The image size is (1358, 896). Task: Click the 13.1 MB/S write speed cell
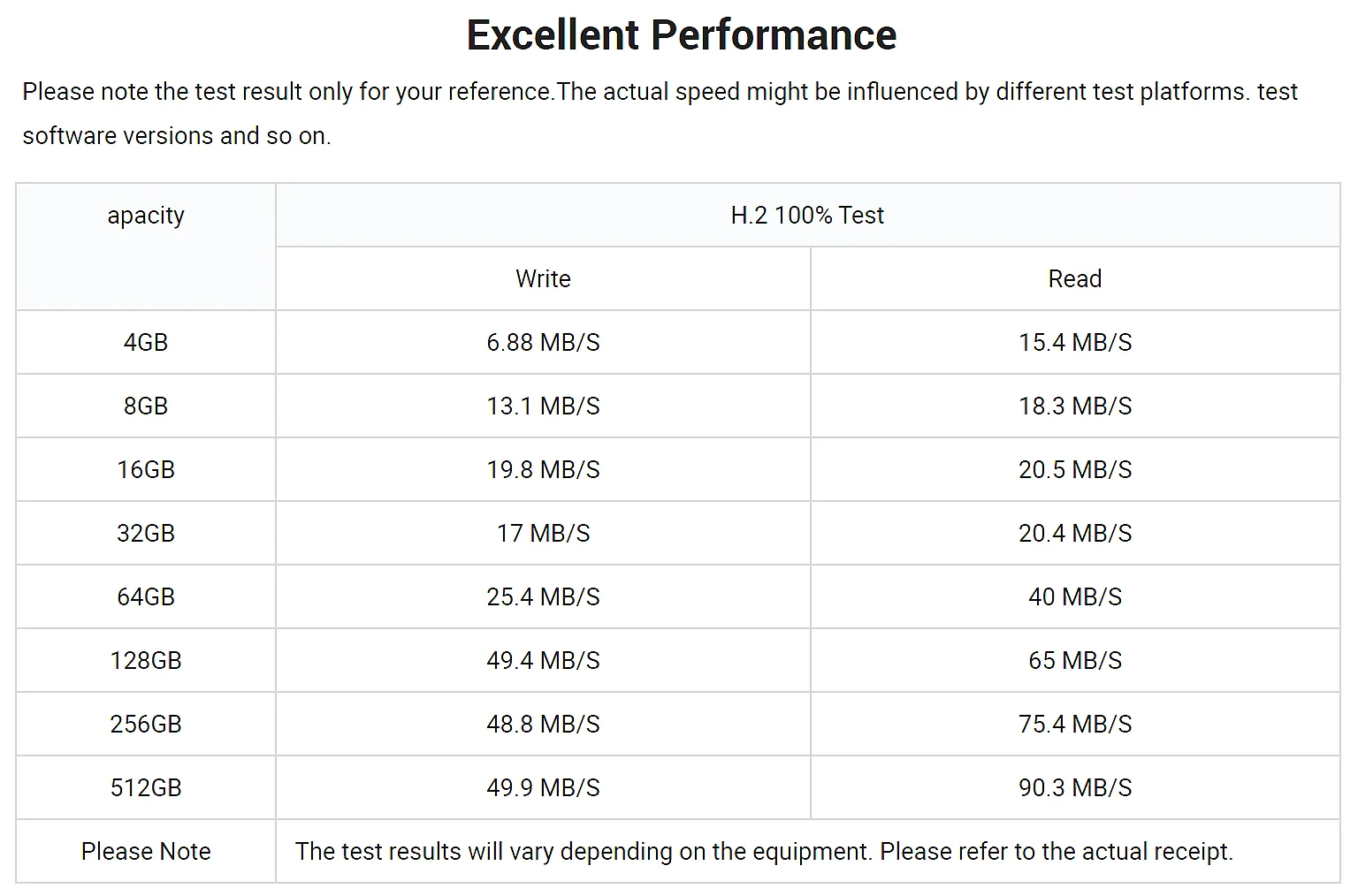click(x=543, y=406)
